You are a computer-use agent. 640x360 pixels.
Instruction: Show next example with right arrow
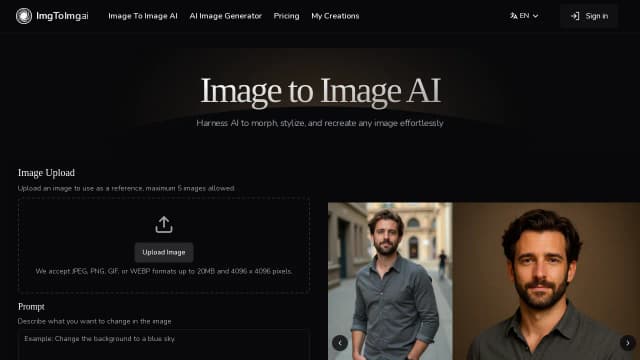pos(627,343)
